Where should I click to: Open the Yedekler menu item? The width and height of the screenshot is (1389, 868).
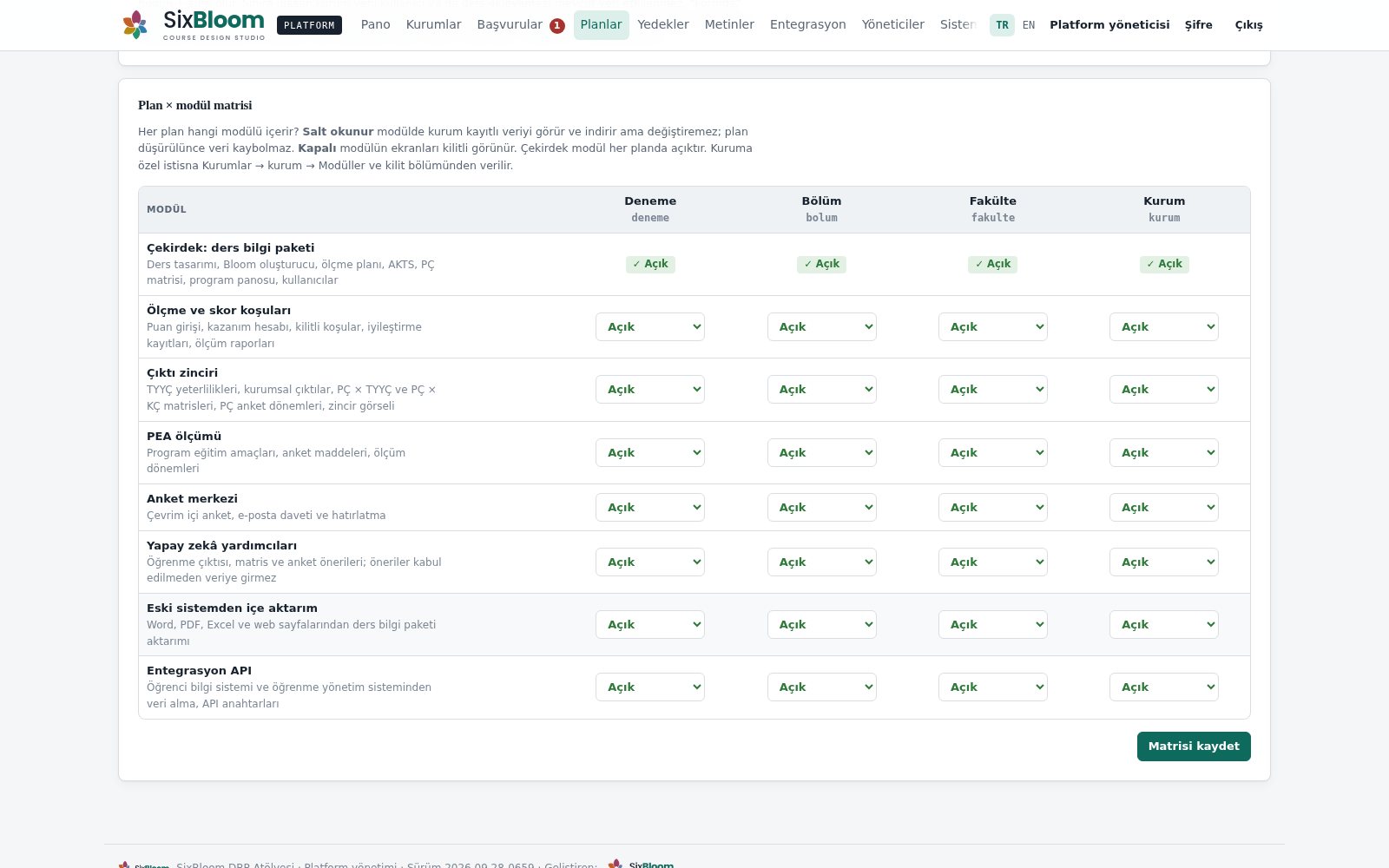point(663,24)
